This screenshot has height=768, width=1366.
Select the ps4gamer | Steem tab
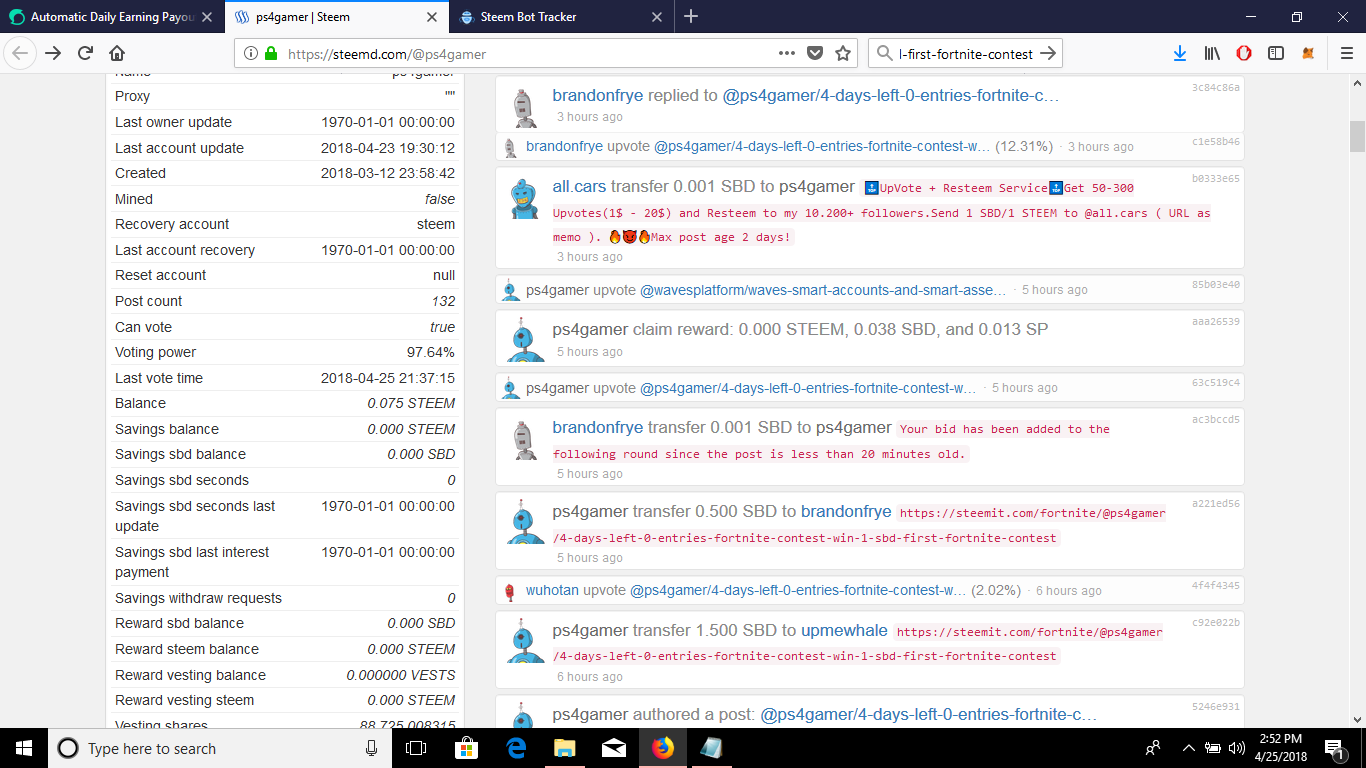(335, 17)
